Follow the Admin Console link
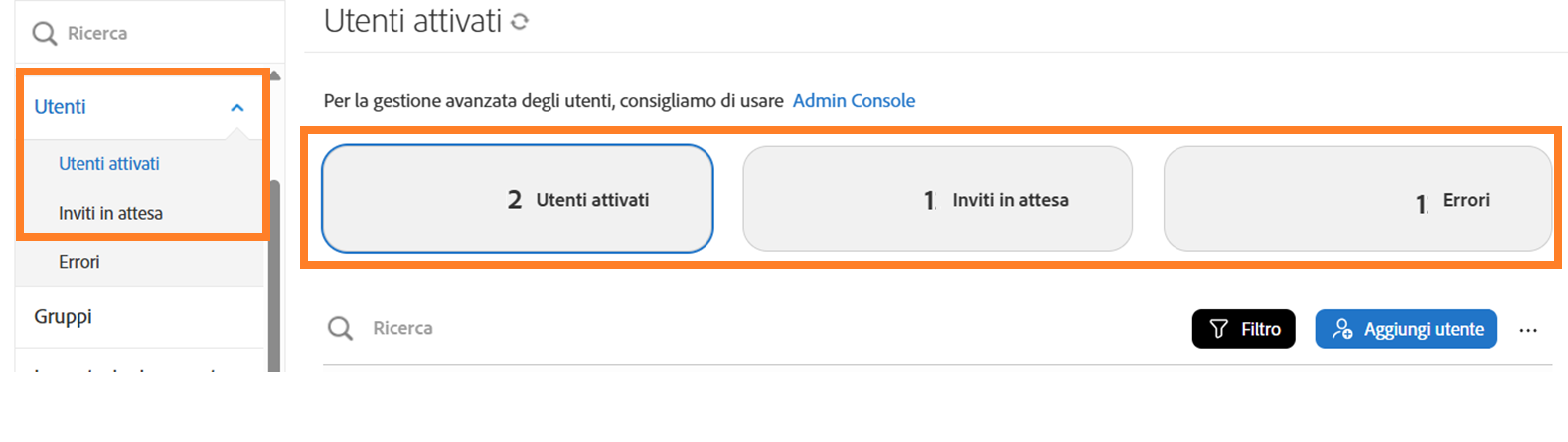The height and width of the screenshot is (442, 1568). (x=854, y=100)
